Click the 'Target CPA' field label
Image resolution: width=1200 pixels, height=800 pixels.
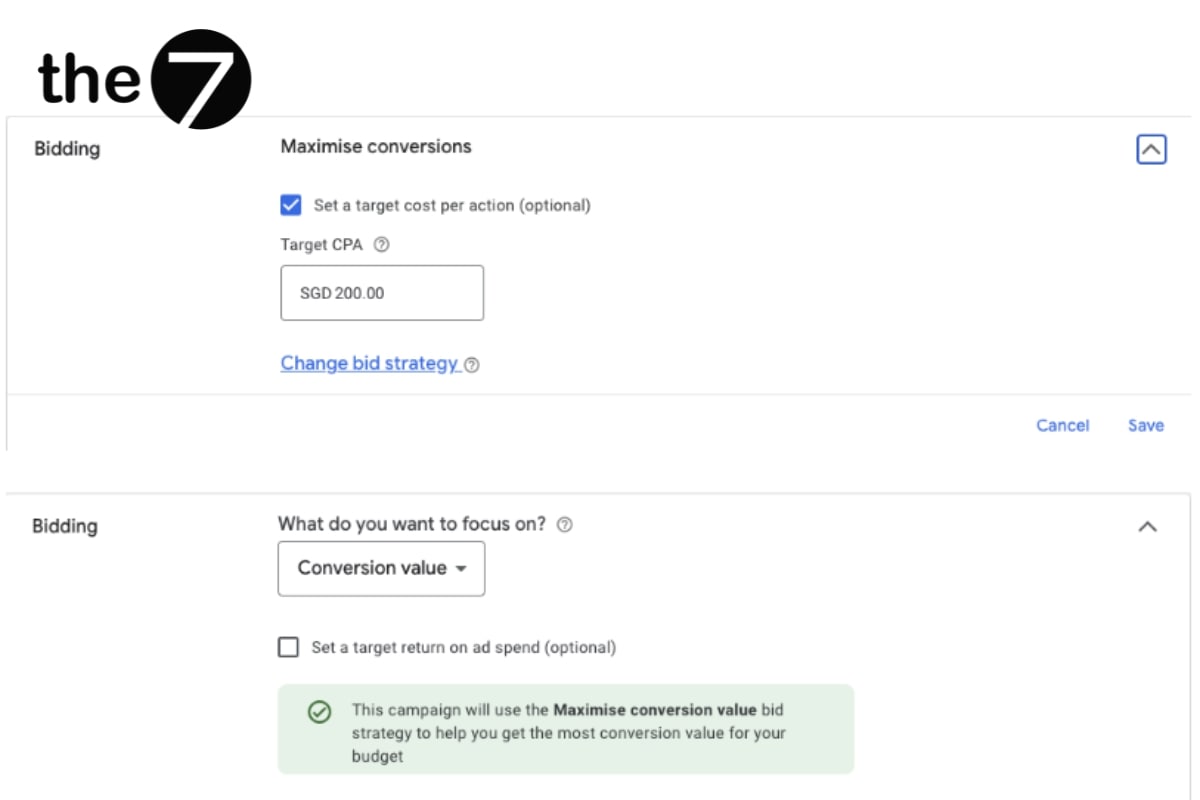pos(321,244)
